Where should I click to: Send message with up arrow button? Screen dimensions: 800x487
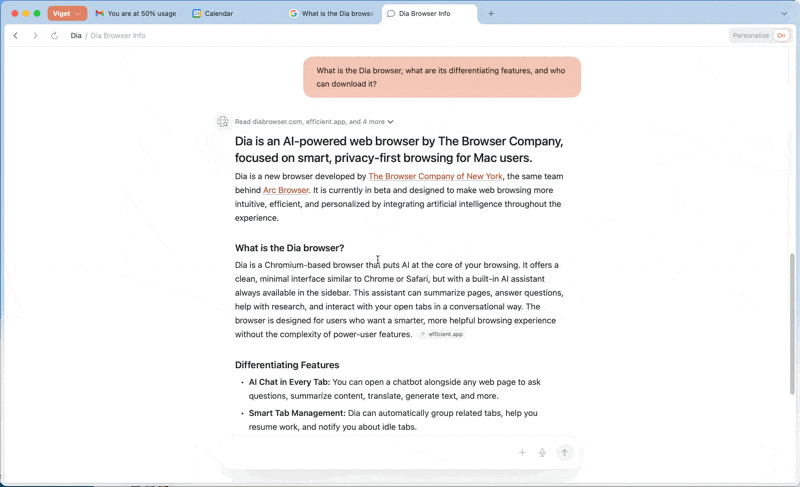click(x=564, y=452)
